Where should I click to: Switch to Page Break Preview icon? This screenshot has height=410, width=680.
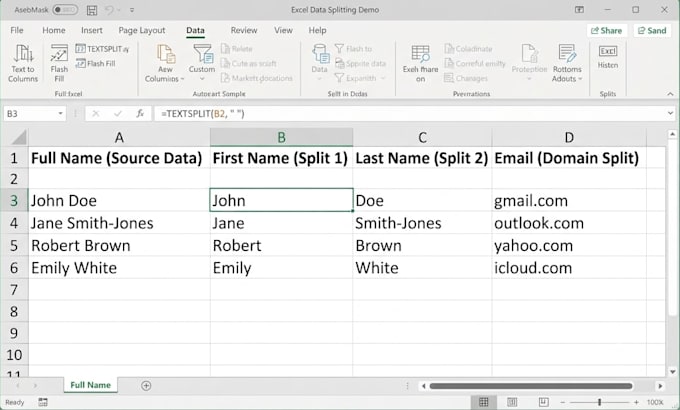(543, 402)
